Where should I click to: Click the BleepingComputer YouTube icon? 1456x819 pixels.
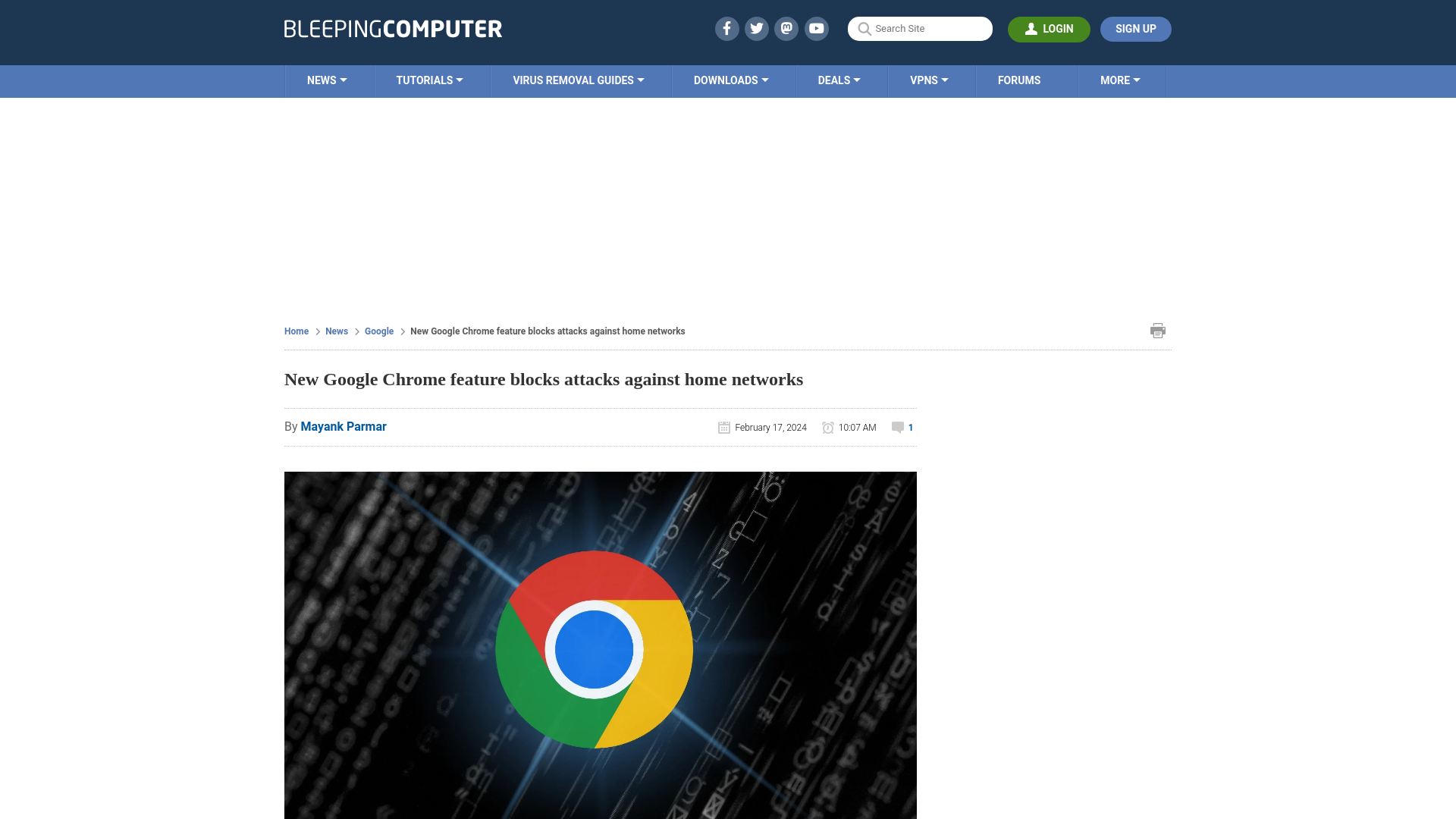817,28
